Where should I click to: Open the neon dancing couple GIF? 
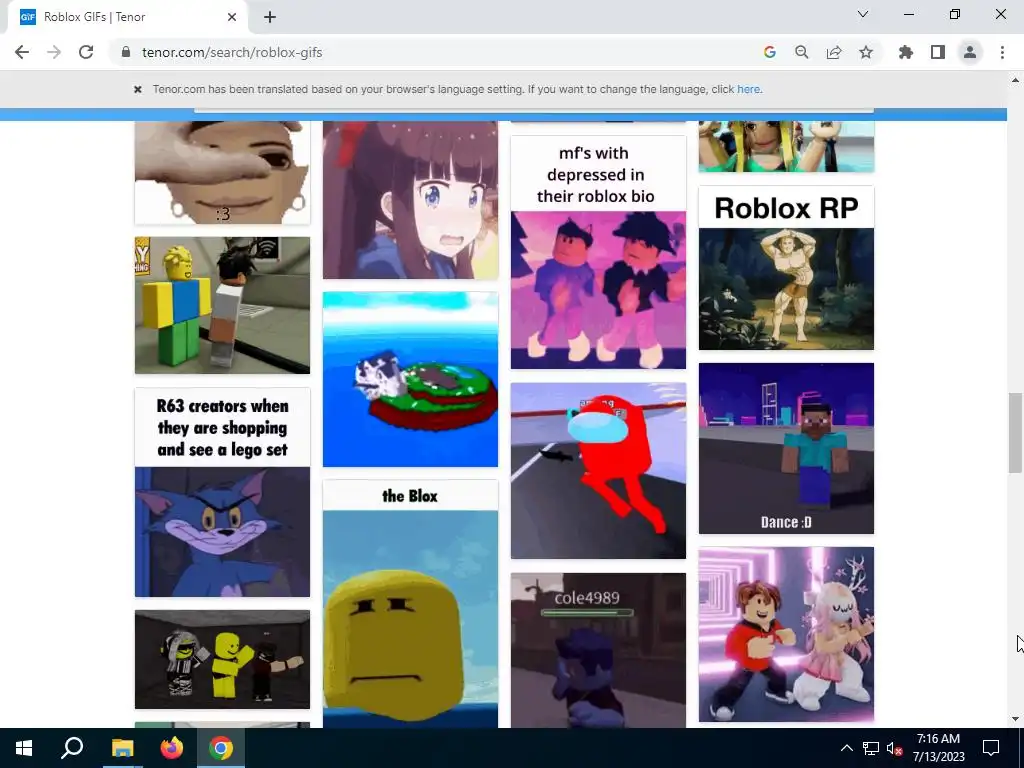(x=786, y=634)
